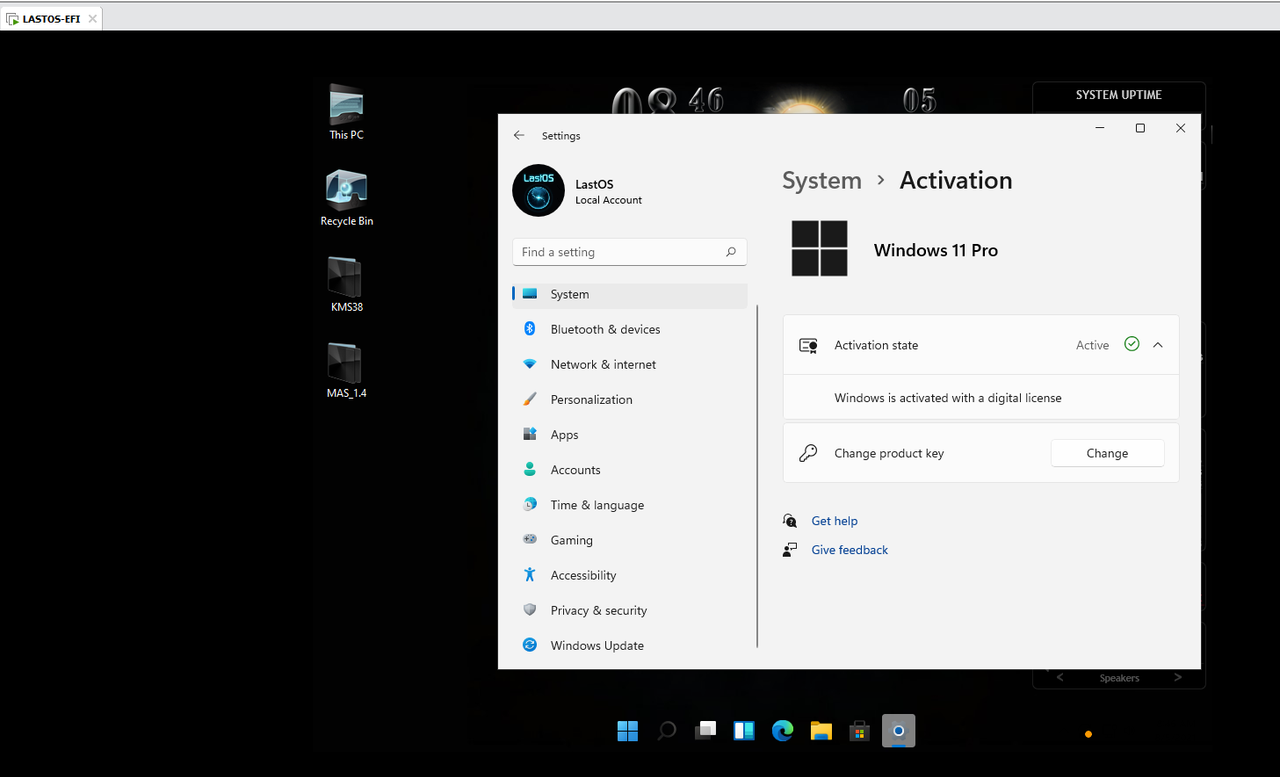Click the System breadcrumb link
The width and height of the screenshot is (1280, 777).
tap(821, 180)
